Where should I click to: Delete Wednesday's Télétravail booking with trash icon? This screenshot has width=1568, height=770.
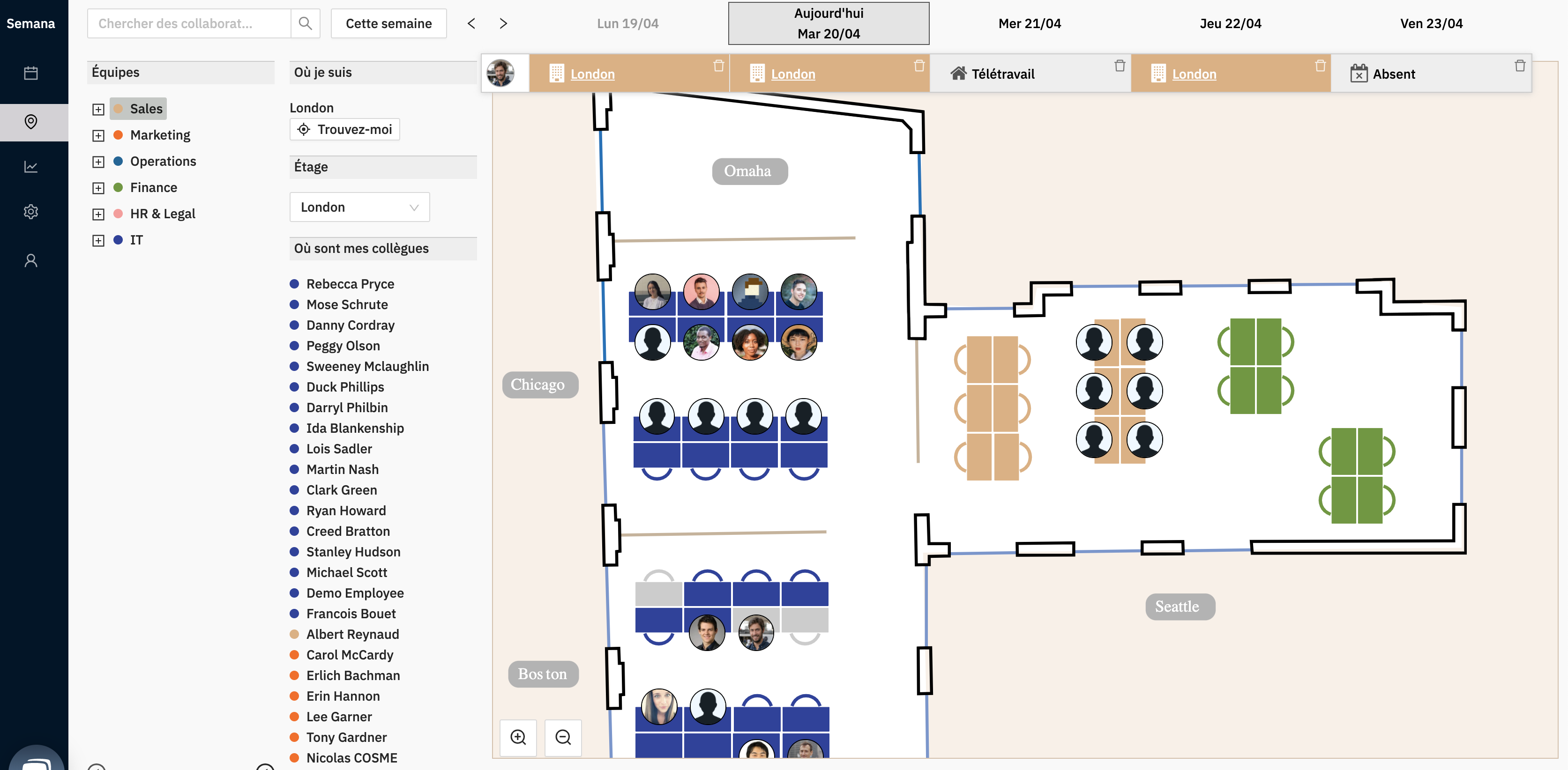tap(1120, 66)
